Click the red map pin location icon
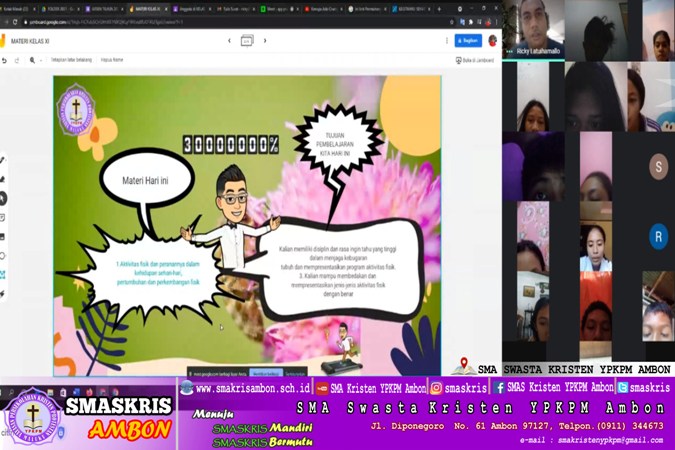 (464, 364)
